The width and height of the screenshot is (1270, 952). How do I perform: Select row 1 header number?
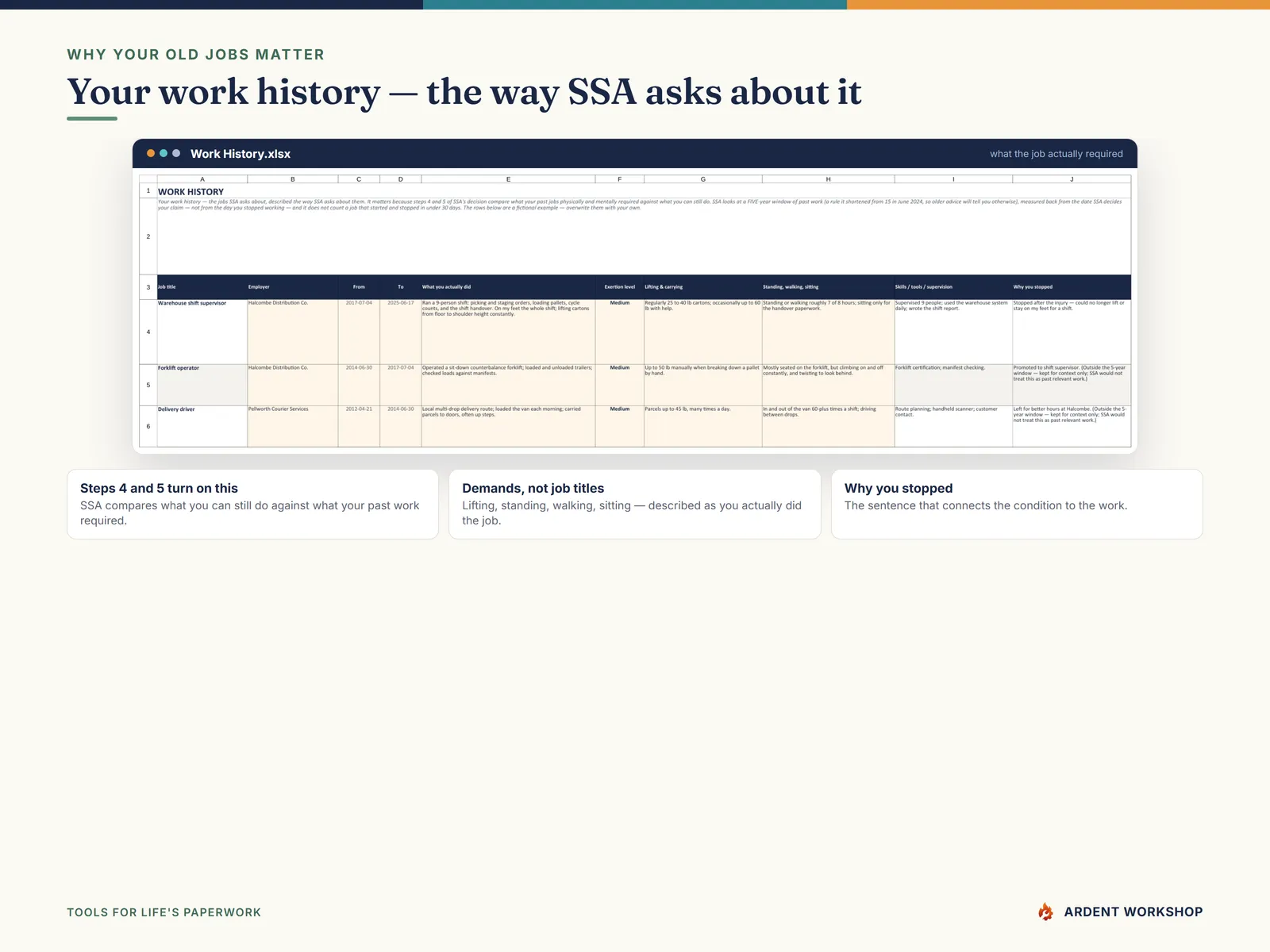coord(148,191)
